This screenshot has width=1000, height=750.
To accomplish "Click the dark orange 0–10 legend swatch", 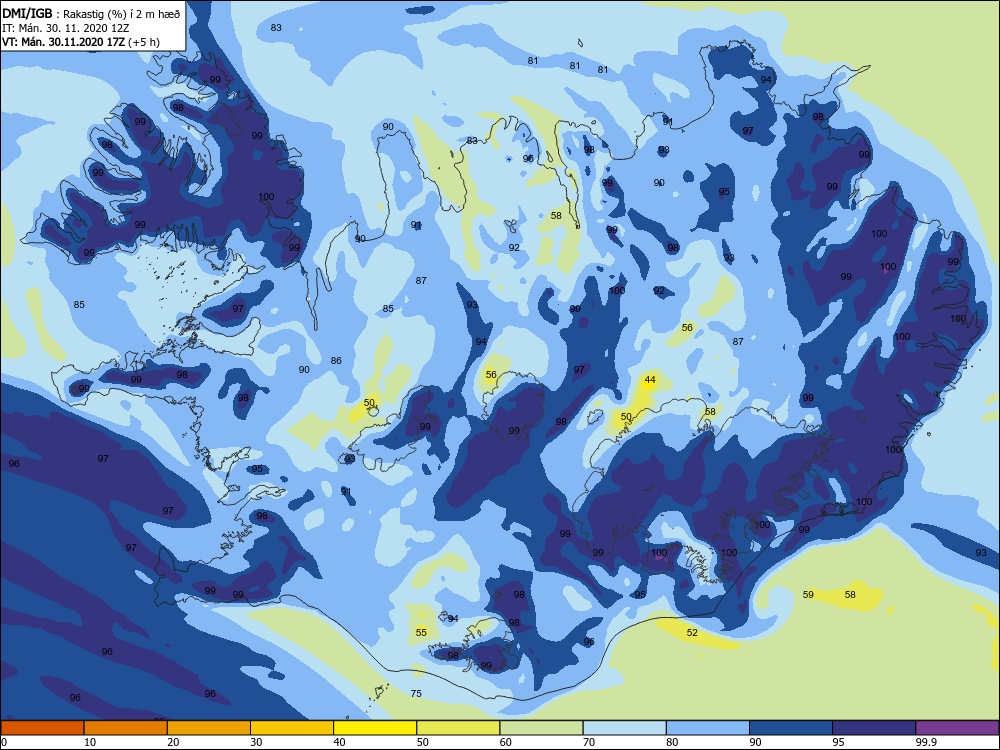I will coord(42,728).
